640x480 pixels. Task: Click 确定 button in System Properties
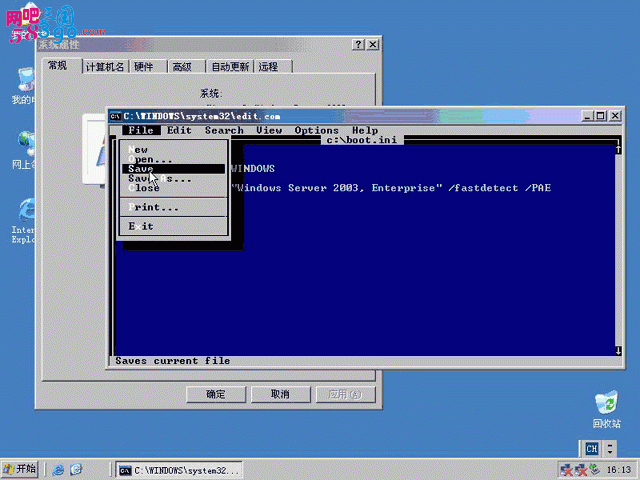point(216,394)
